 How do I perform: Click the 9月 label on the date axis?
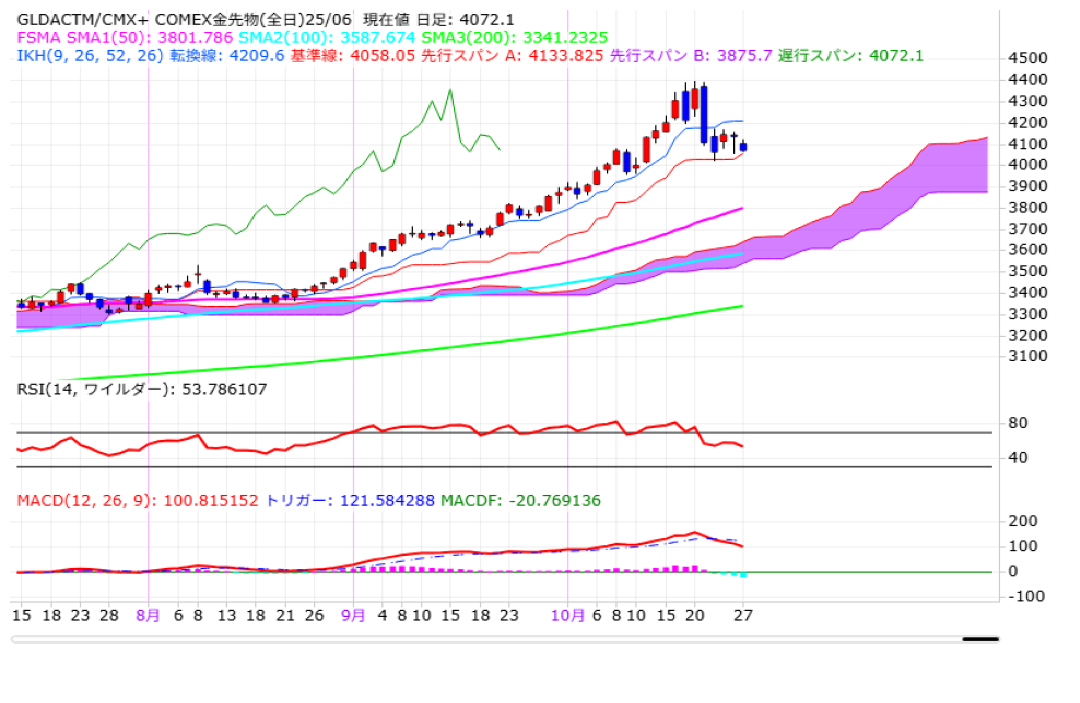click(353, 616)
